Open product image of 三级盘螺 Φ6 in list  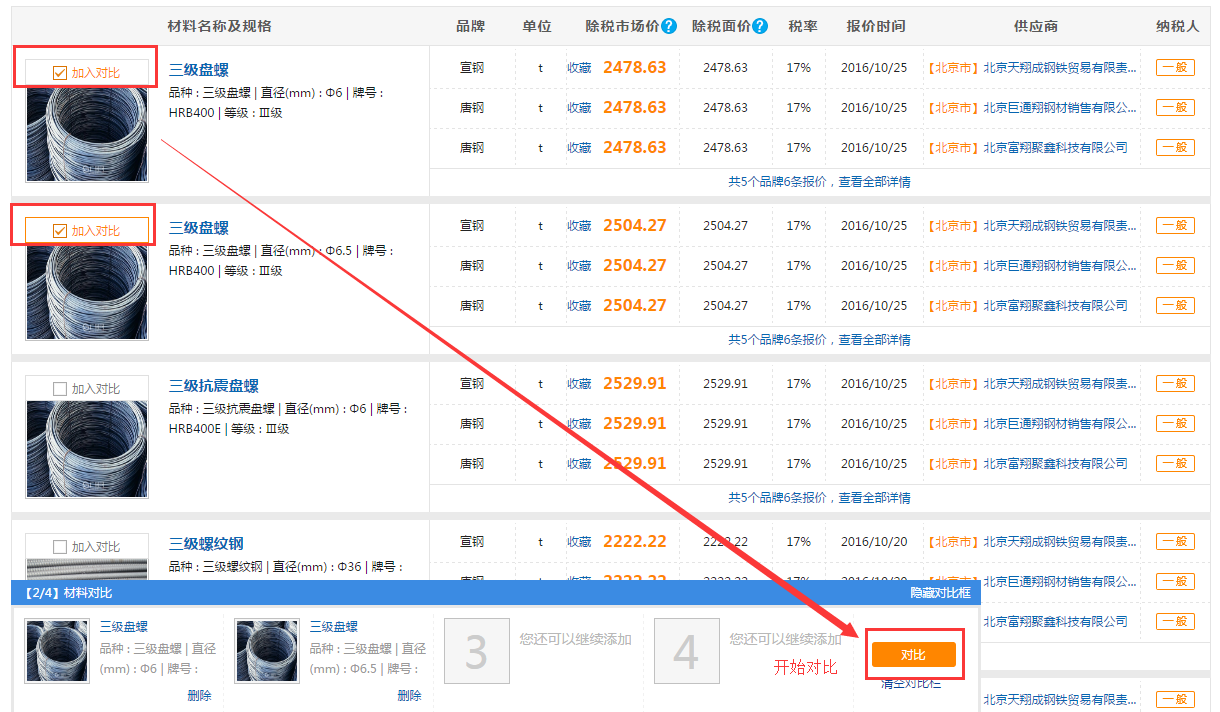pos(87,134)
